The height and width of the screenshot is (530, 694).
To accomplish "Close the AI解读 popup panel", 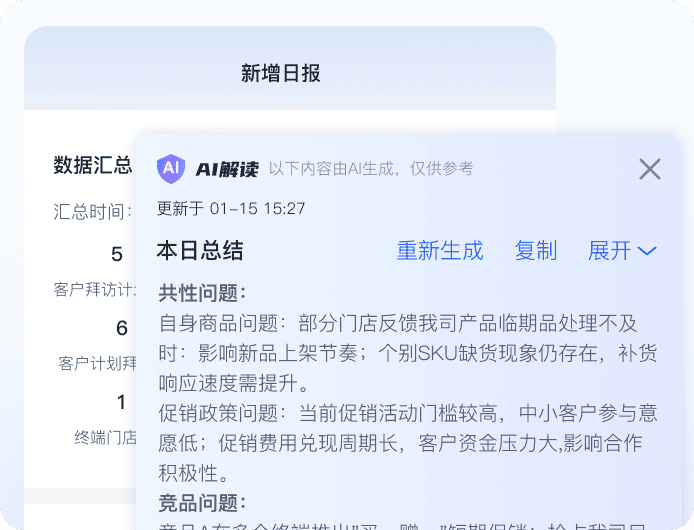I will [650, 169].
